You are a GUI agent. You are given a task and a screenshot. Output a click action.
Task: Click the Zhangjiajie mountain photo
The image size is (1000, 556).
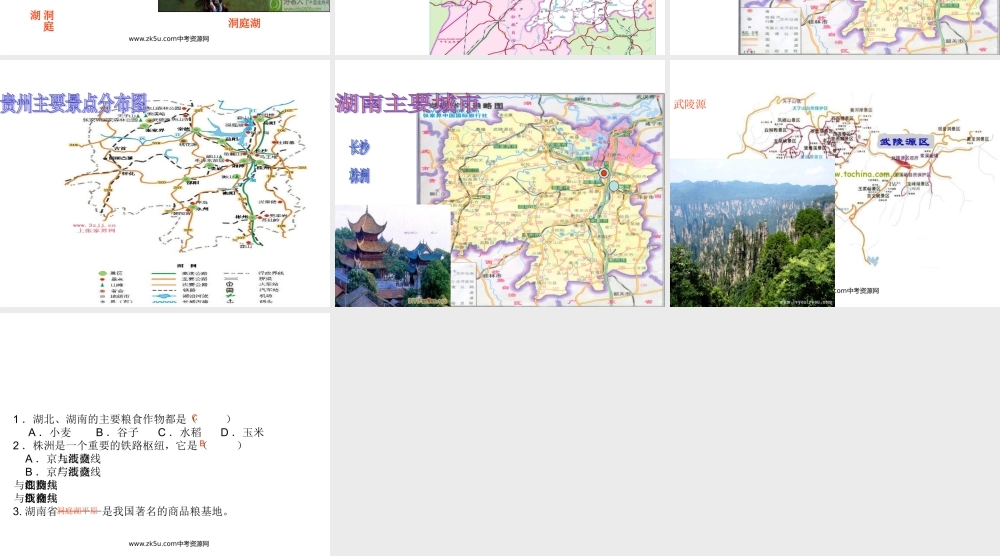(x=753, y=233)
